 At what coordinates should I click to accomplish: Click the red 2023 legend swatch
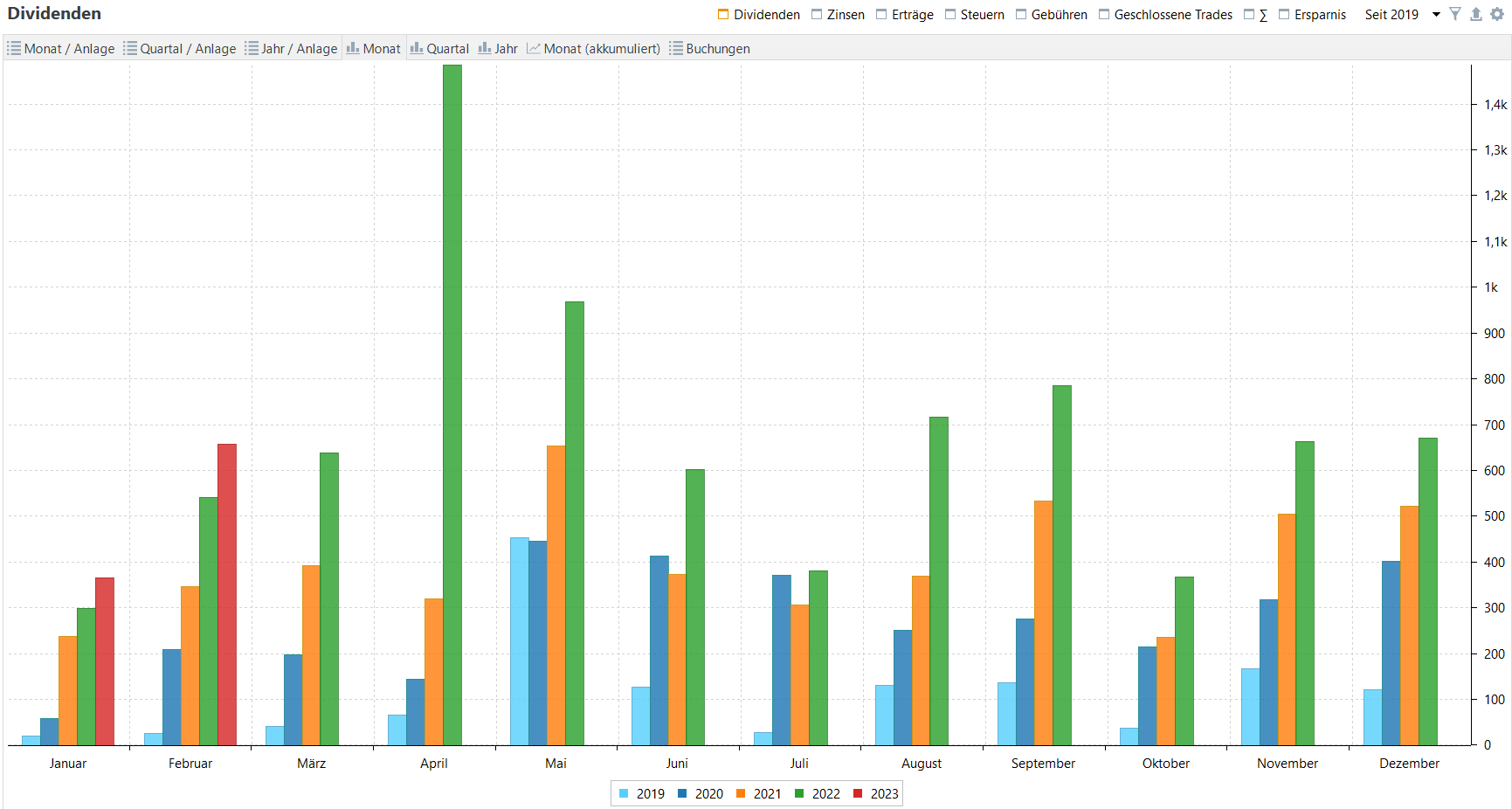click(858, 794)
